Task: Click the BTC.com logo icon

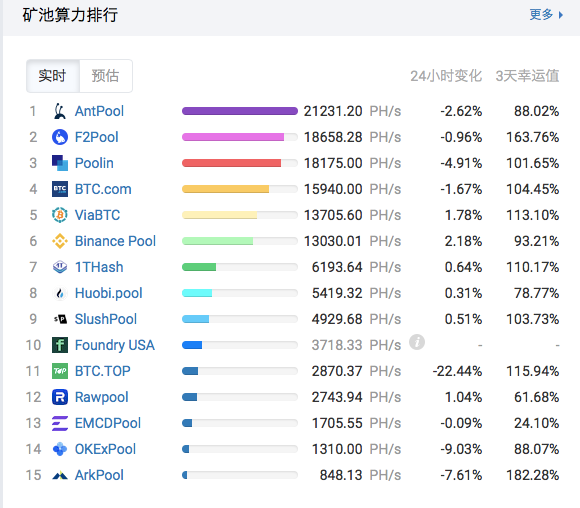Action: 60,189
